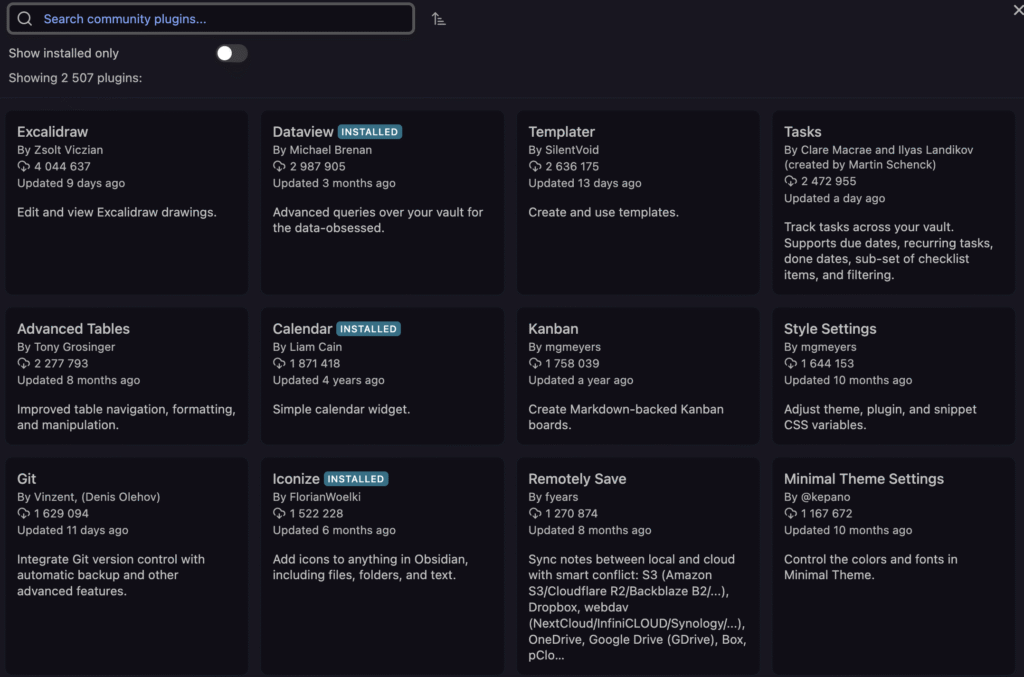Open the Advanced Tables plugin title
Image resolution: width=1024 pixels, height=677 pixels.
73,329
